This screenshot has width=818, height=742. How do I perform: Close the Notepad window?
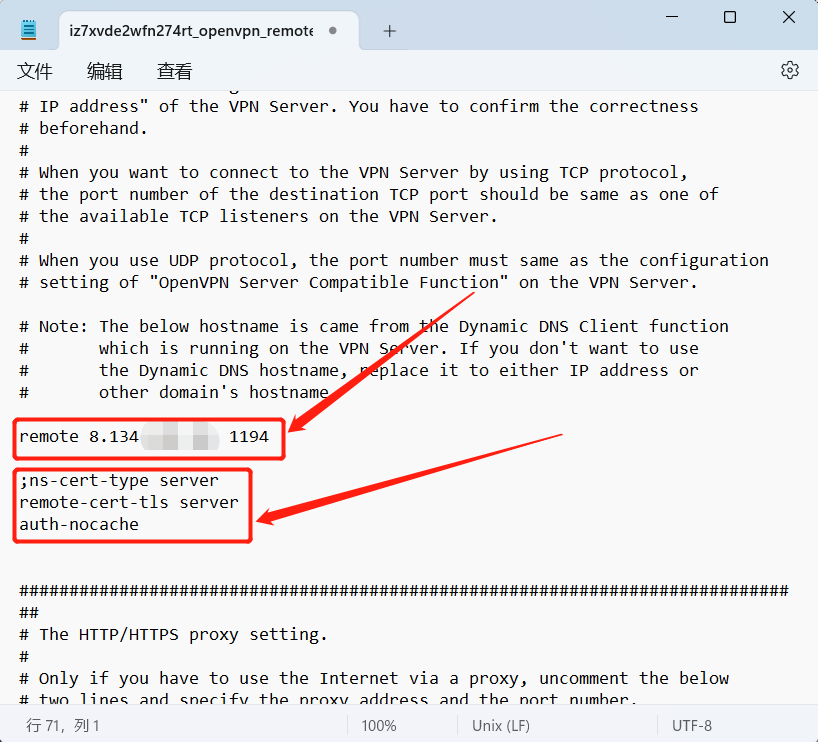click(789, 17)
